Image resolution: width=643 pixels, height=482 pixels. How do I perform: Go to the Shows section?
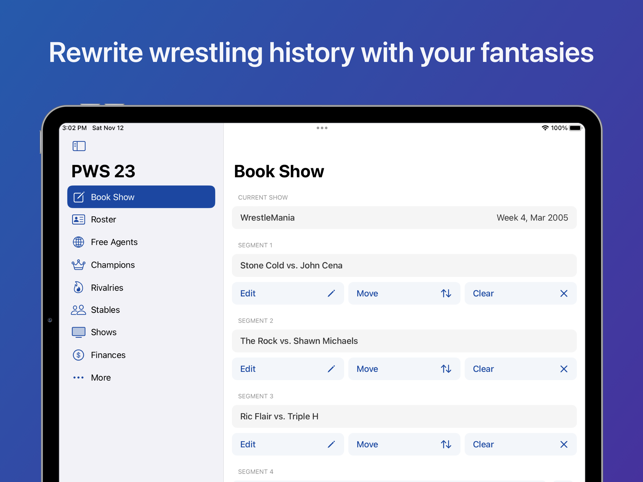coord(141,332)
